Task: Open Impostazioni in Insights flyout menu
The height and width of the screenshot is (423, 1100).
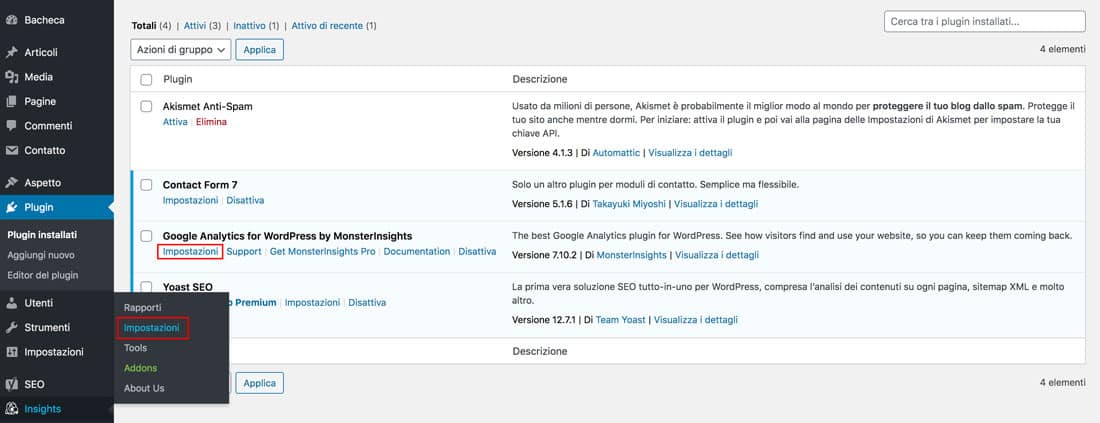Action: point(152,328)
